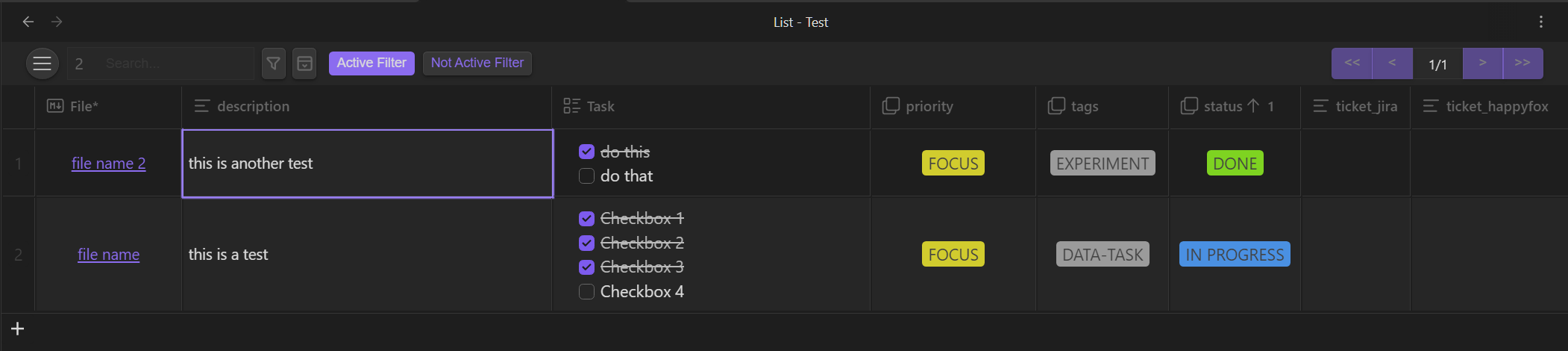Open the three-dot more options menu
Image resolution: width=1568 pixels, height=351 pixels.
coord(1540,22)
